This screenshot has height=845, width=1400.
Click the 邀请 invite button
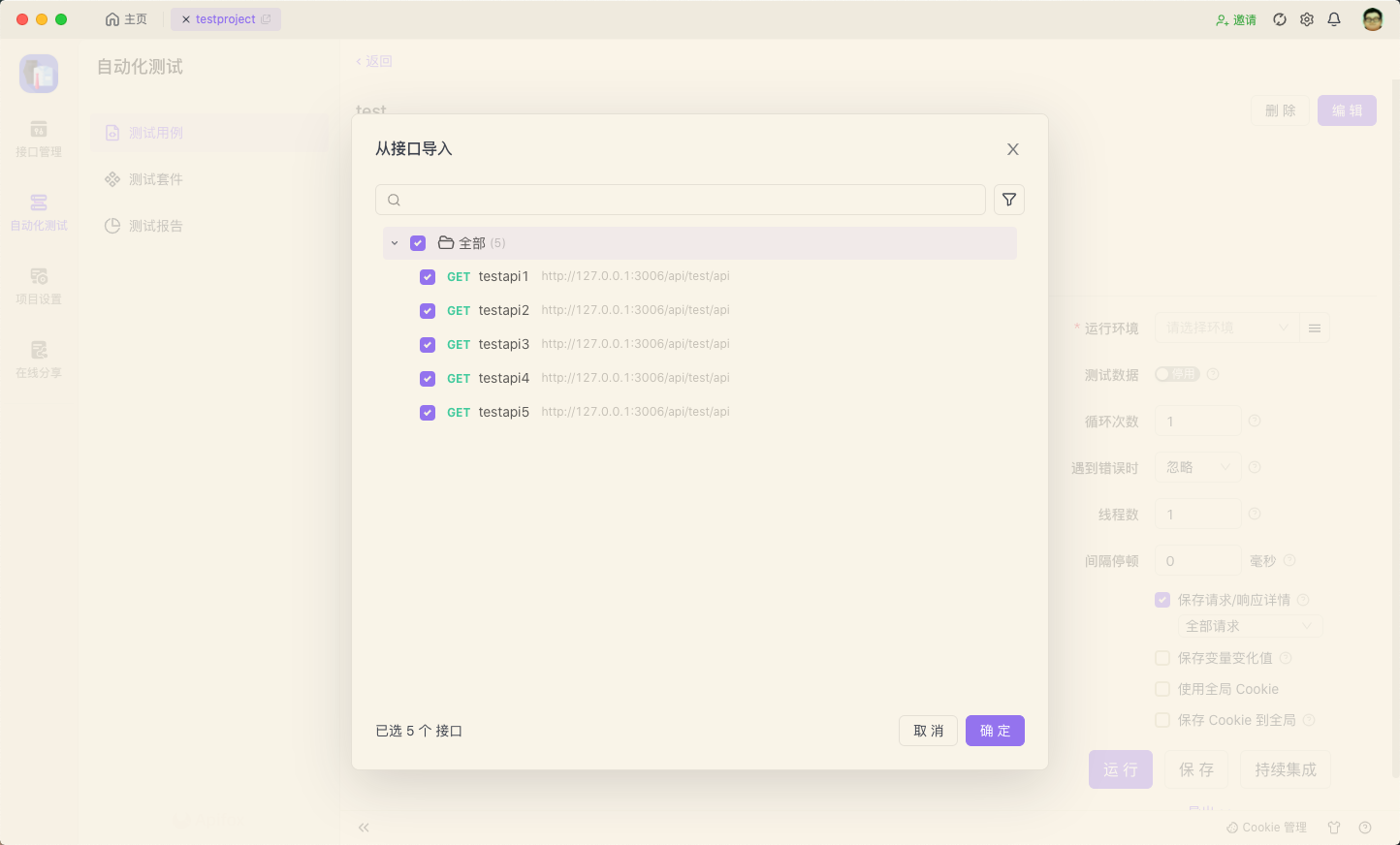point(1236,19)
